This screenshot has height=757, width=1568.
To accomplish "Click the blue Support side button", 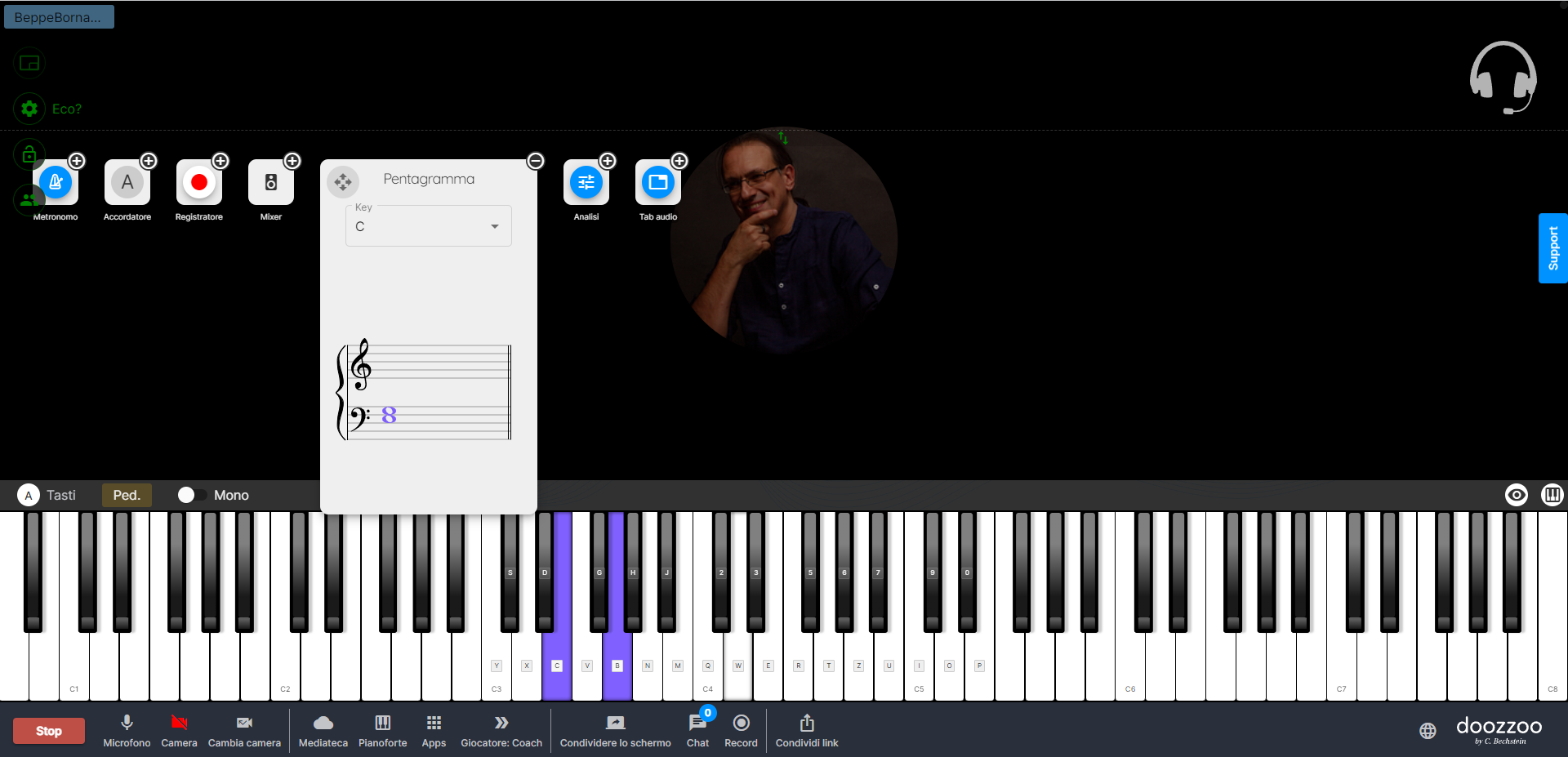I will pyautogui.click(x=1552, y=248).
